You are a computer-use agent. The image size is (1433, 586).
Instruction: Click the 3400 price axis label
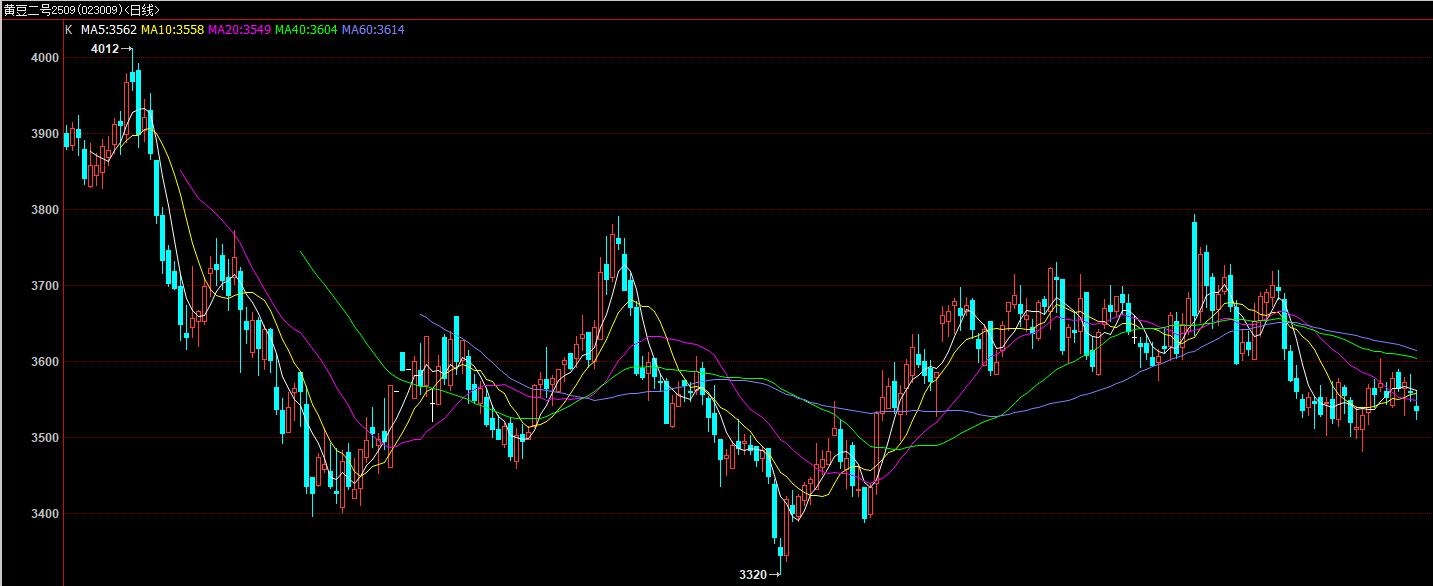tap(45, 514)
